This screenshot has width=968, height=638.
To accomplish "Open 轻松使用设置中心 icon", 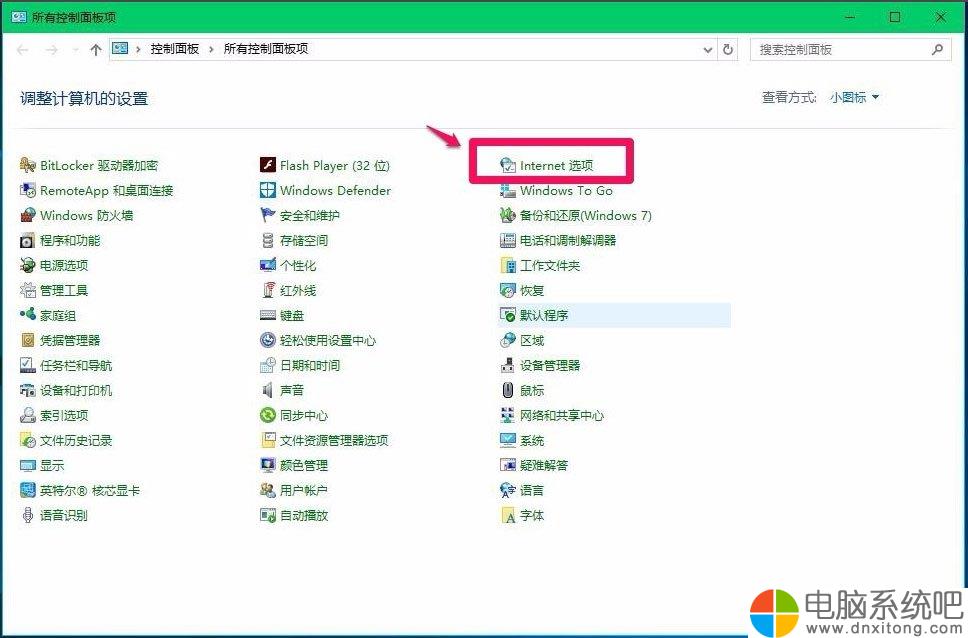I will pos(267,340).
